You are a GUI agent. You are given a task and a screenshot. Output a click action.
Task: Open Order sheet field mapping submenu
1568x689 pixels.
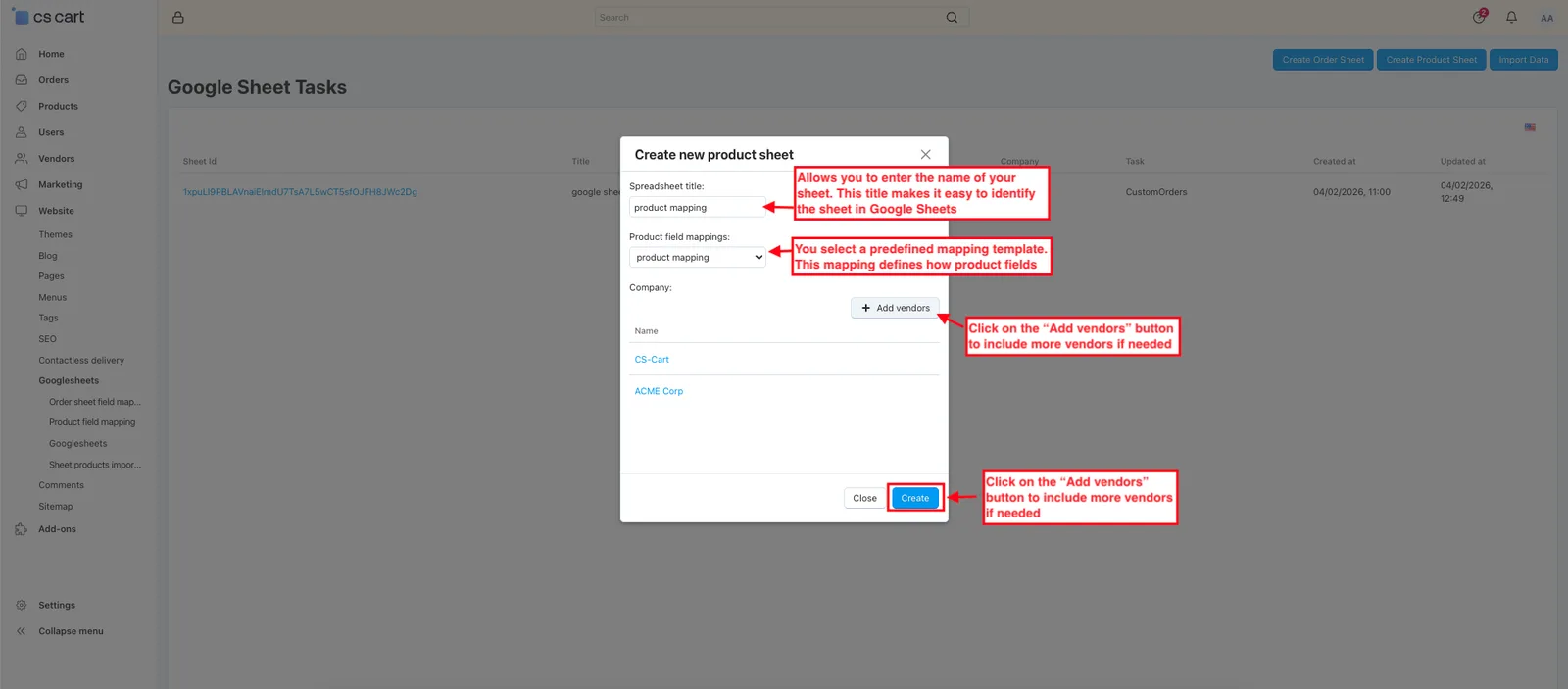(x=95, y=402)
